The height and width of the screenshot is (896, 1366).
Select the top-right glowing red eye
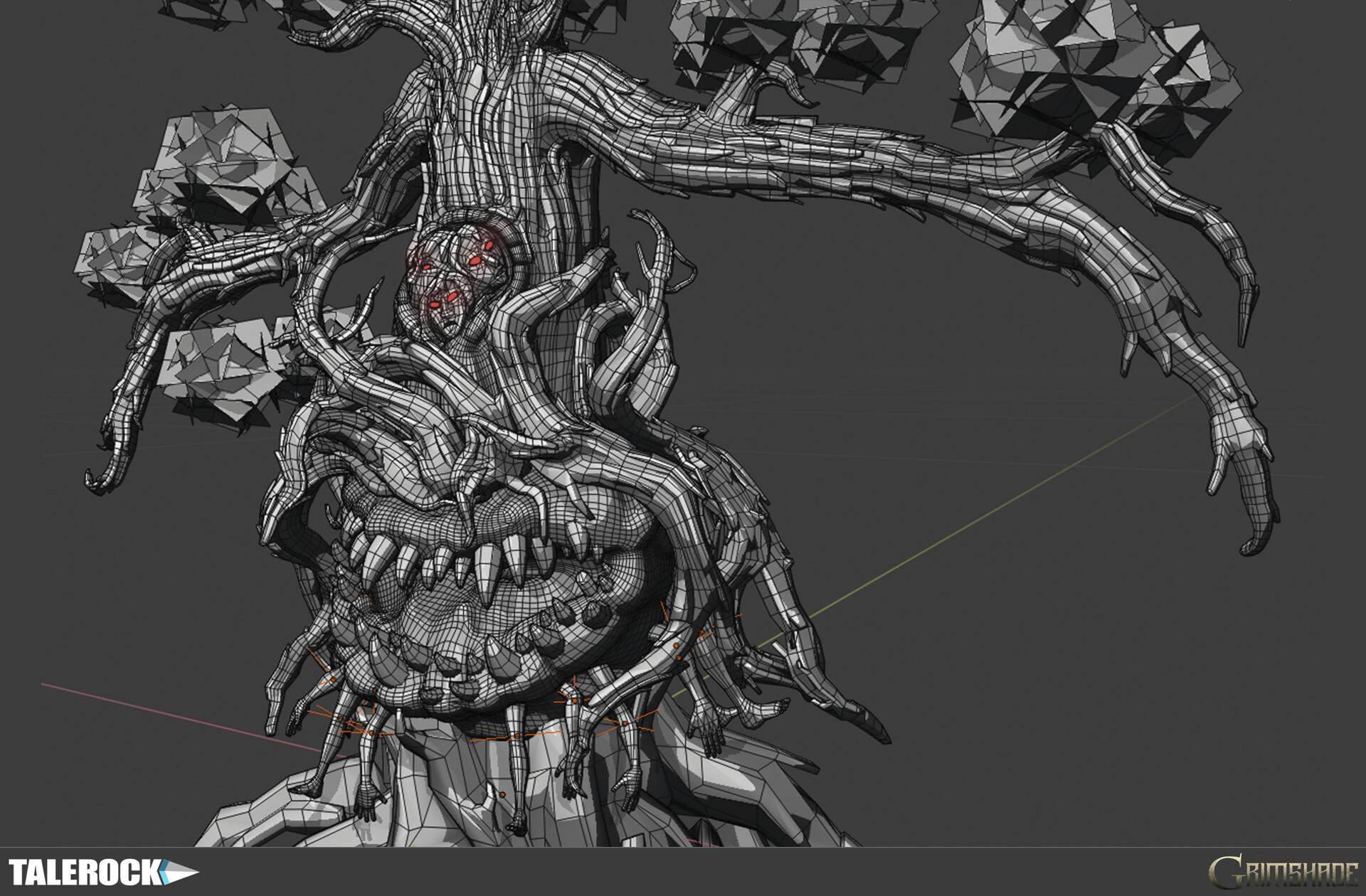click(489, 245)
